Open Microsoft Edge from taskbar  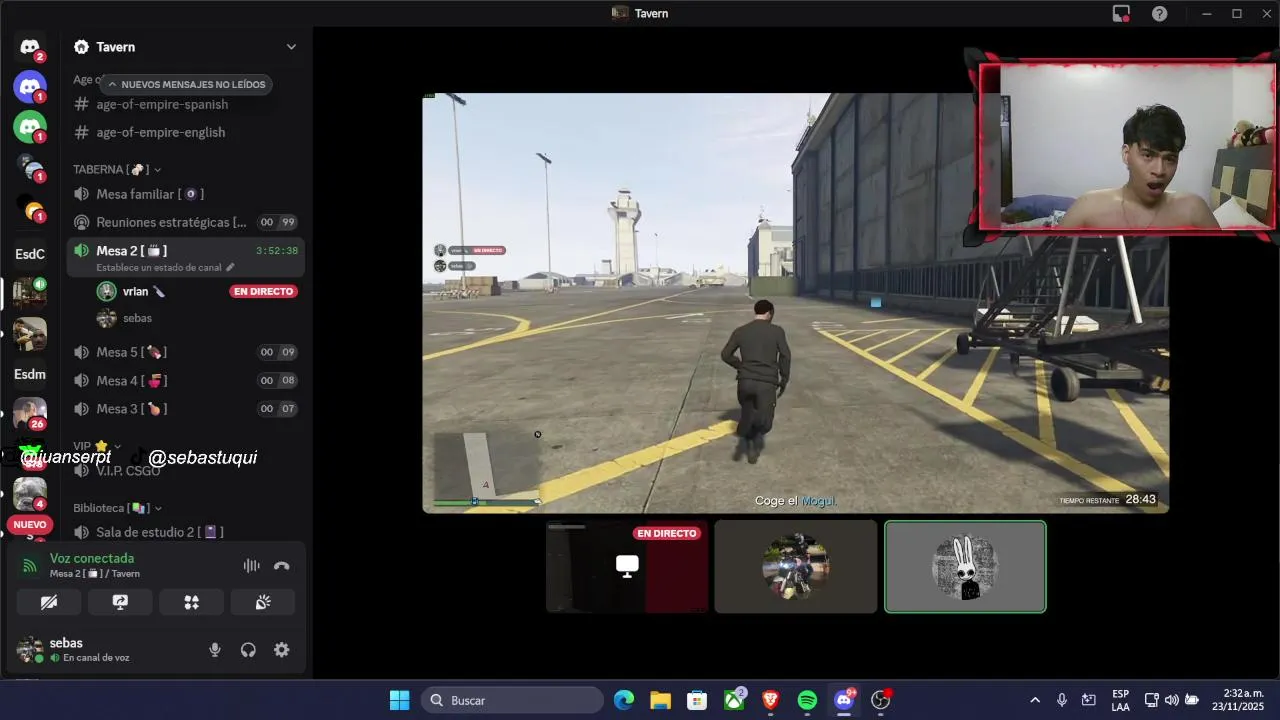[624, 700]
